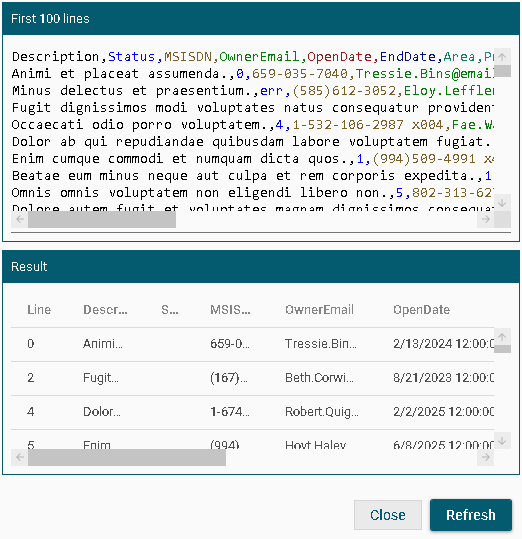Screen dimensions: 522x539
Task: Click vertical scrollbar thumb in First 100 lines
Action: 502,71
